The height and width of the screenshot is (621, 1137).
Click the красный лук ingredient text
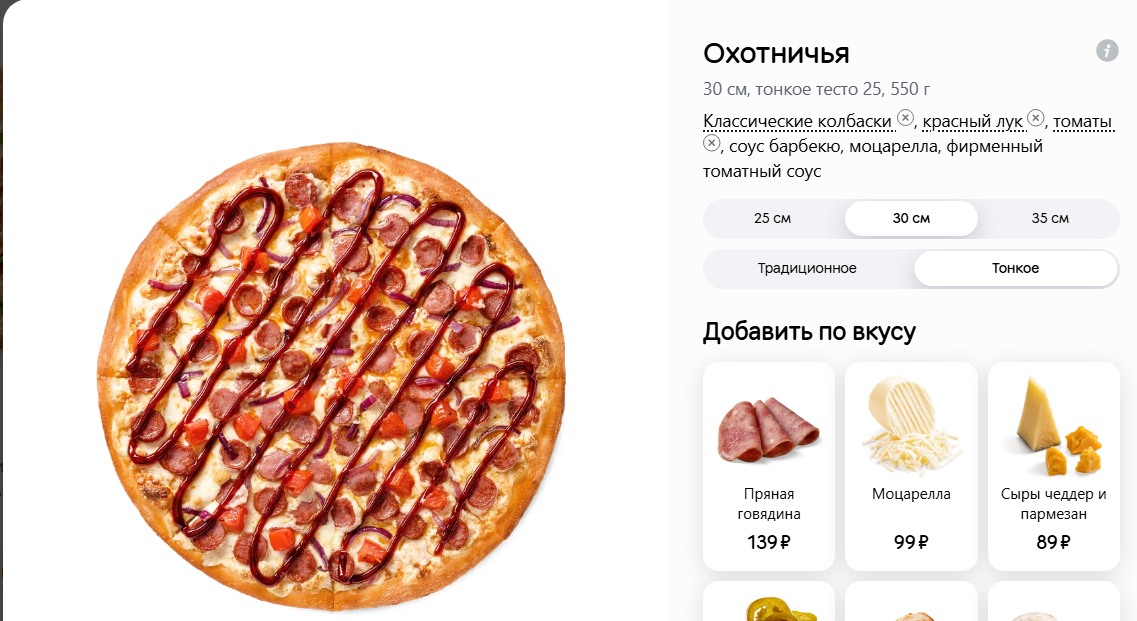tap(972, 121)
